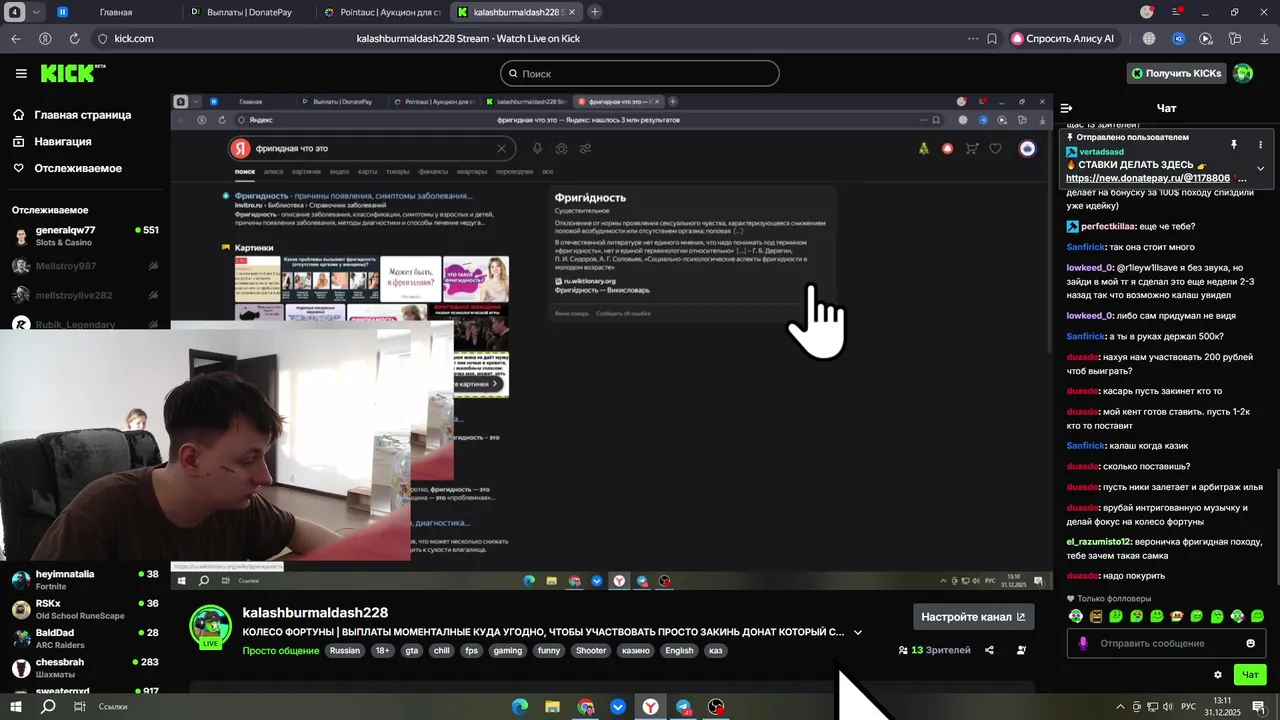This screenshot has width=1280, height=720.
Task: Click the stream video player
Action: [611, 341]
